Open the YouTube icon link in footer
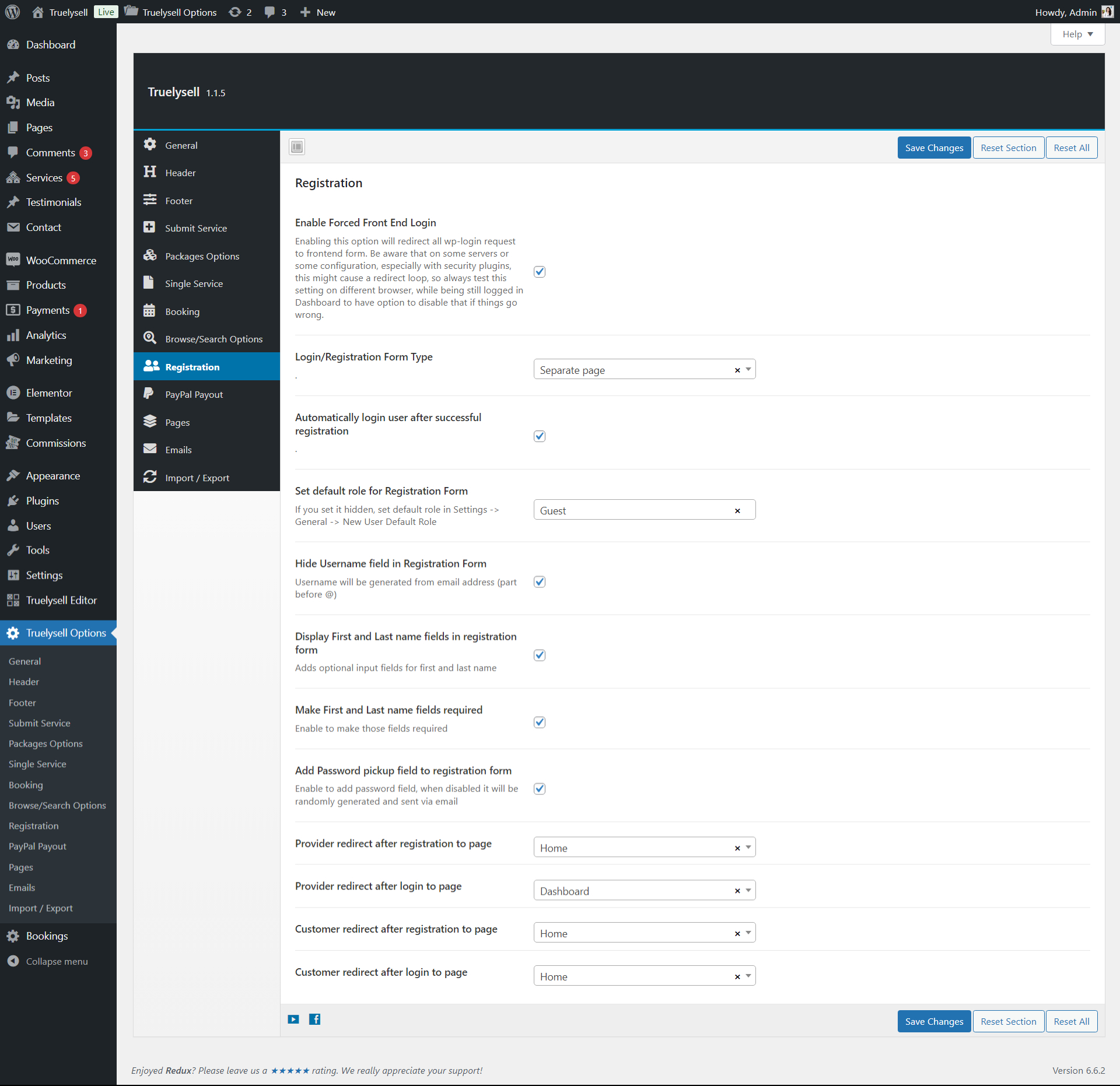This screenshot has height=1086, width=1120. [293, 1019]
